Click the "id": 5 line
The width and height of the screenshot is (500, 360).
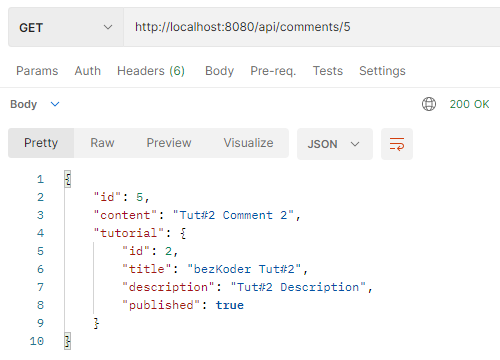[121, 197]
